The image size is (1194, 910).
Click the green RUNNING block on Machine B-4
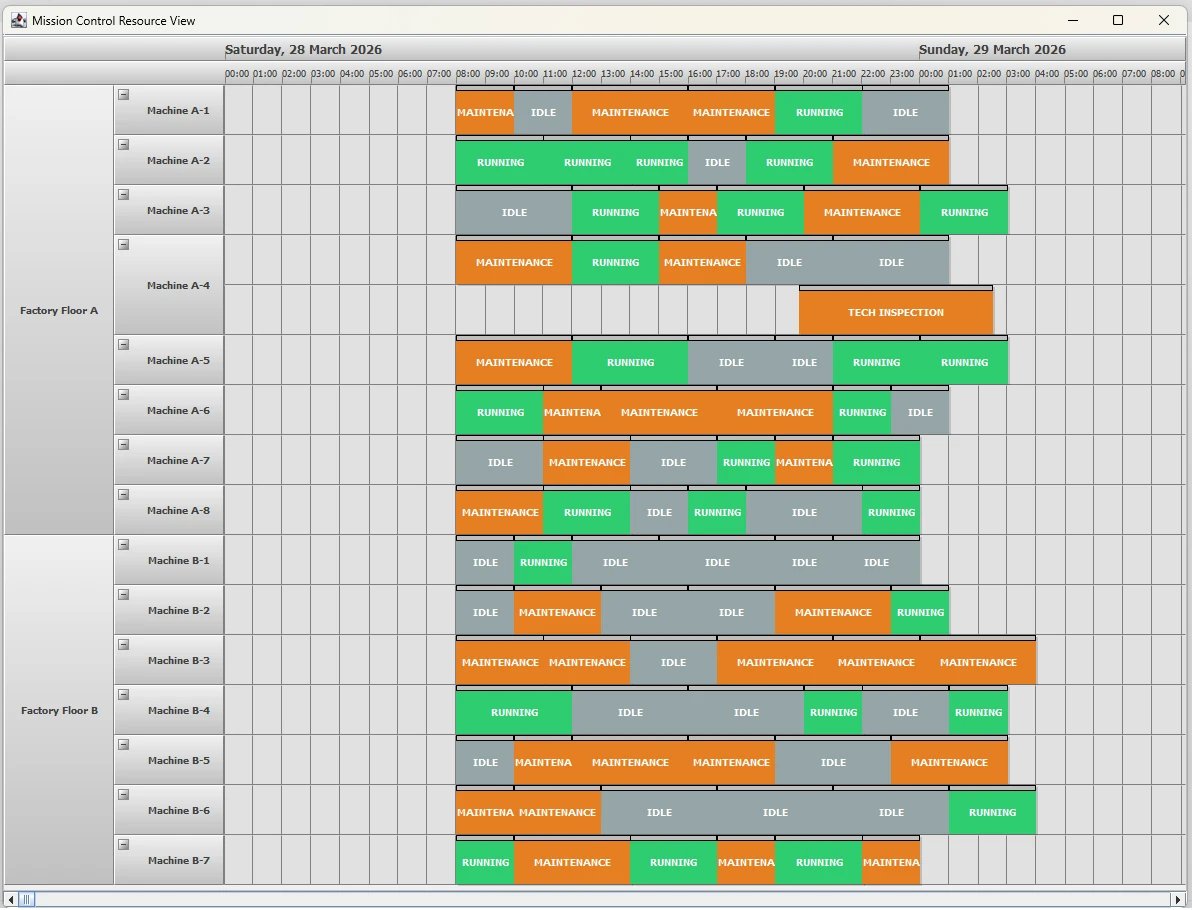tap(514, 712)
